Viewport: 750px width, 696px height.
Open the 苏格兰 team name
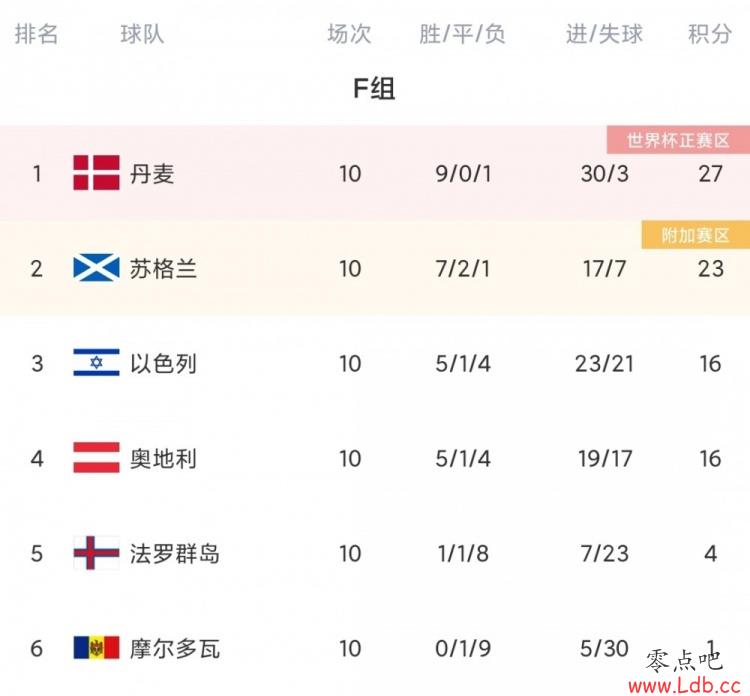[x=163, y=268]
